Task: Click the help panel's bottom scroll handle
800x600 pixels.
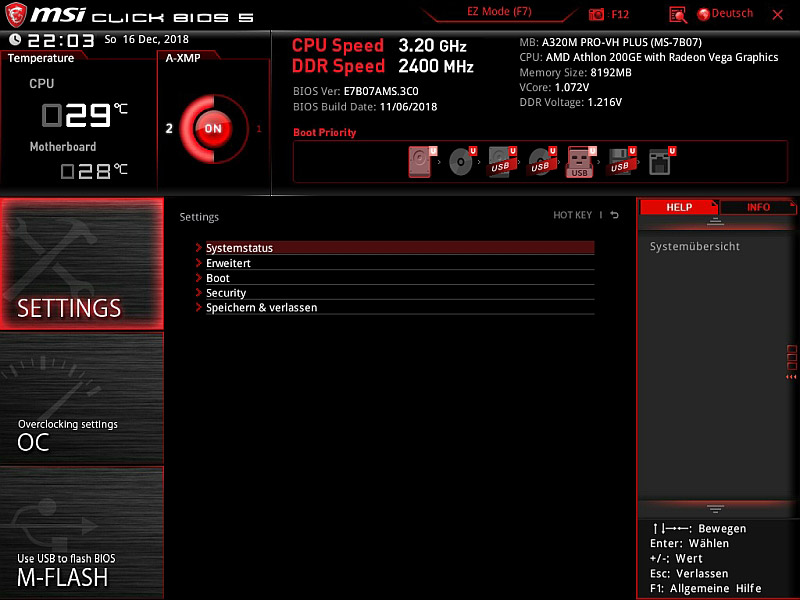Action: (x=715, y=509)
